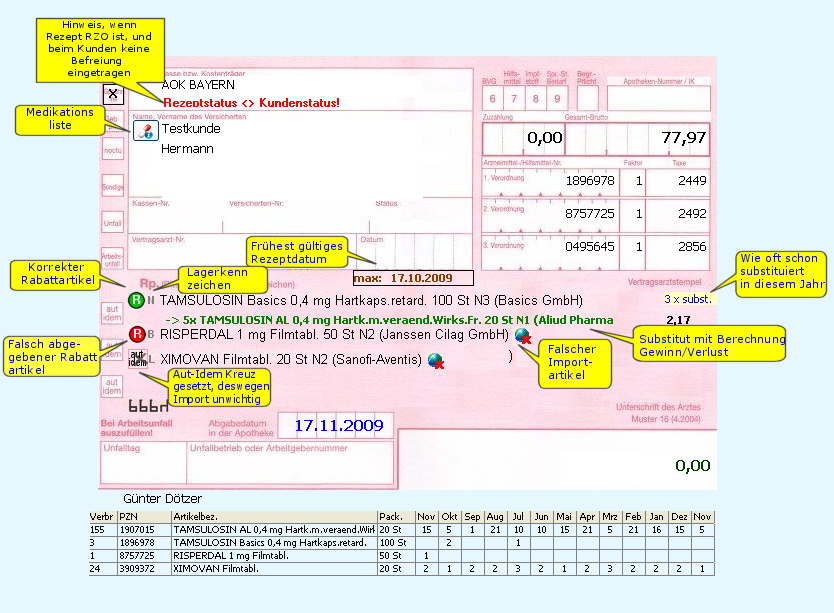Click the patient surname Testkunde
Viewport: 834px width, 613px height.
click(x=191, y=129)
